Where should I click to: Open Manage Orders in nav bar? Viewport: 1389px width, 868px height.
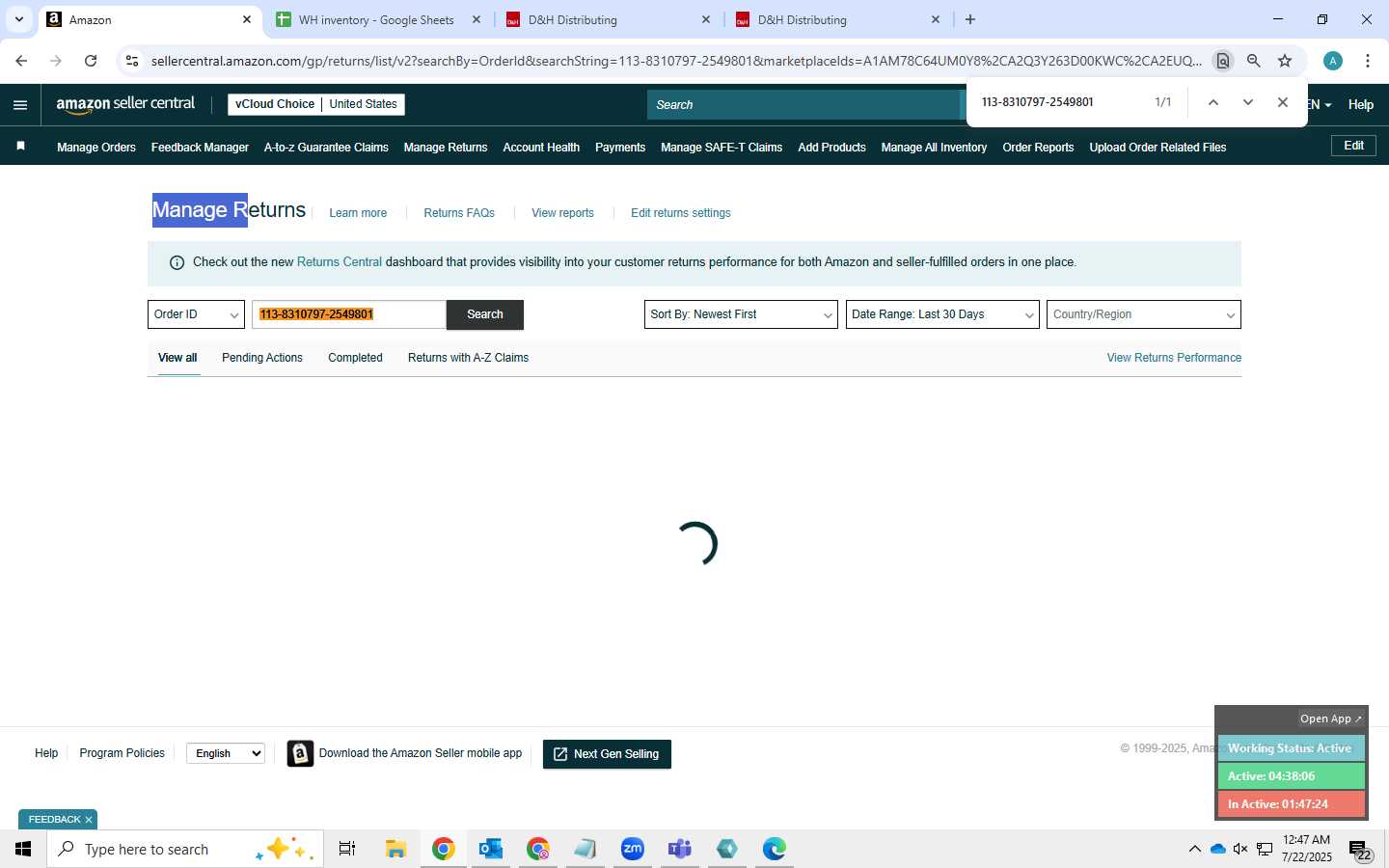point(96,148)
